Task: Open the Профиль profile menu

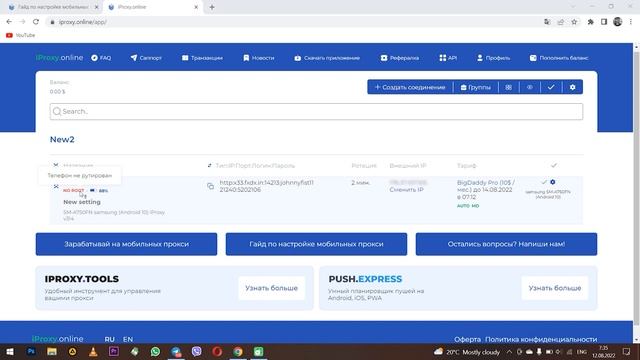Action: pos(493,58)
